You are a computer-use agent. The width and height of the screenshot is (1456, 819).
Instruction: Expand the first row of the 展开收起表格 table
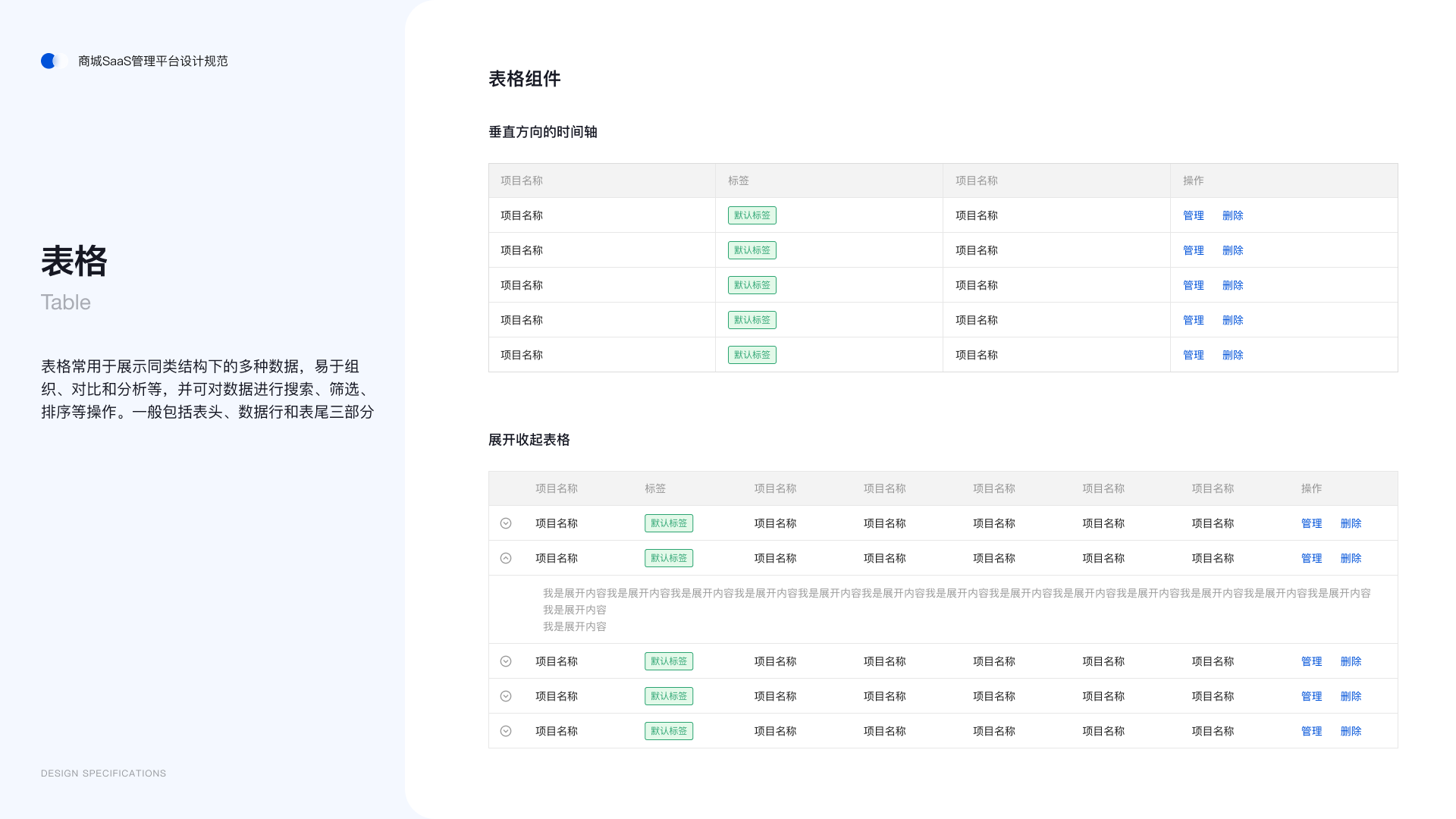505,522
